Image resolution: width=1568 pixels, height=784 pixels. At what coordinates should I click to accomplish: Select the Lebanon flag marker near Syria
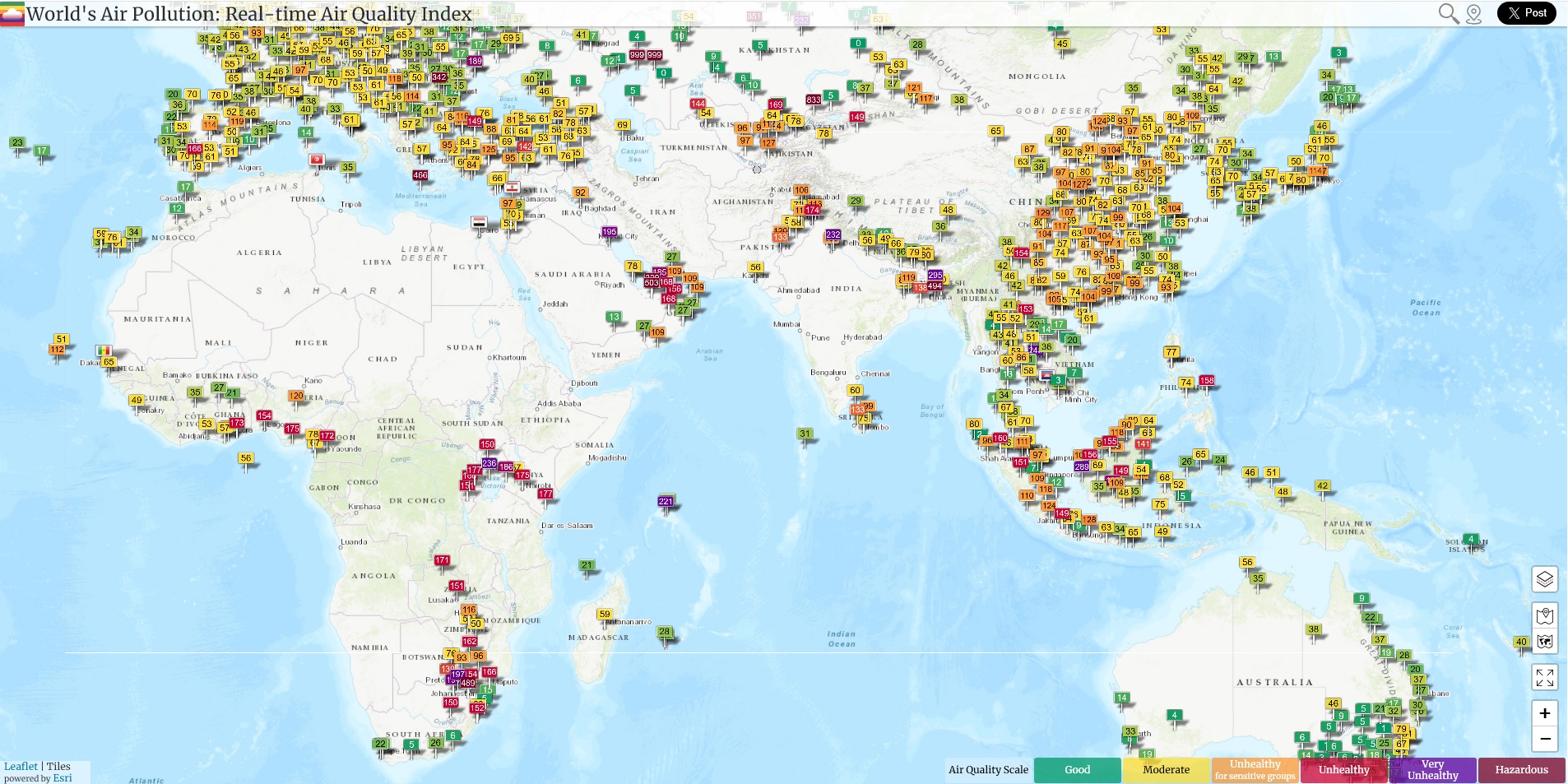pos(512,187)
